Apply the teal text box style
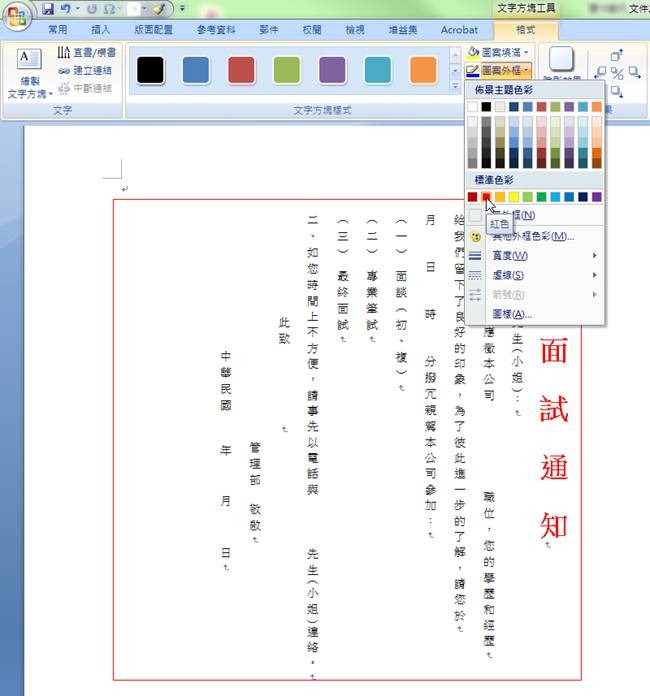Image resolution: width=650 pixels, height=696 pixels. (x=378, y=70)
